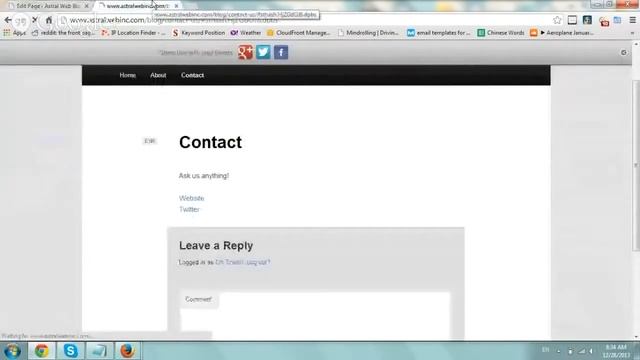
Task: Show hidden system tray icons arrow
Action: (558, 351)
